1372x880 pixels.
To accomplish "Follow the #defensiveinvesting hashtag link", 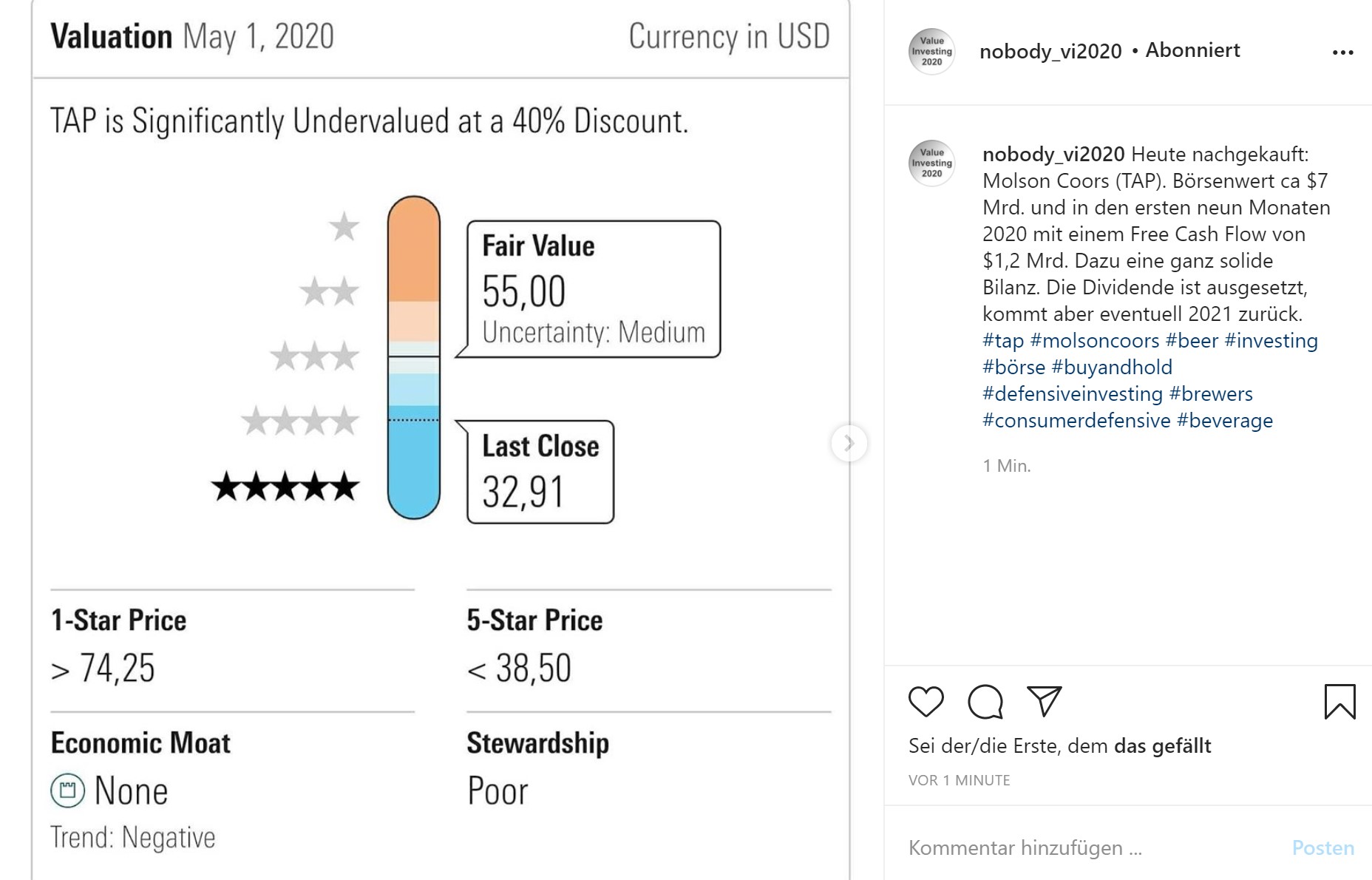I will click(x=1072, y=394).
